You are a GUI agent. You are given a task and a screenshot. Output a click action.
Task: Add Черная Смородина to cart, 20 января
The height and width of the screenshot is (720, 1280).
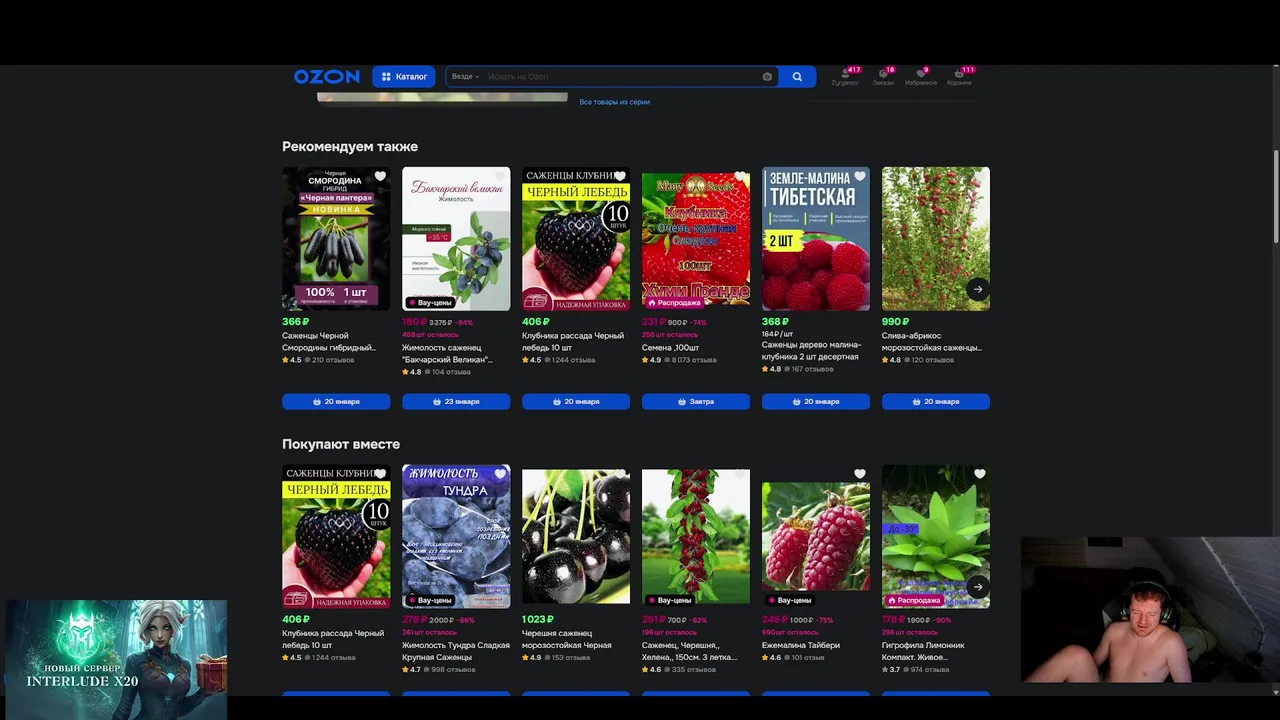pos(336,401)
